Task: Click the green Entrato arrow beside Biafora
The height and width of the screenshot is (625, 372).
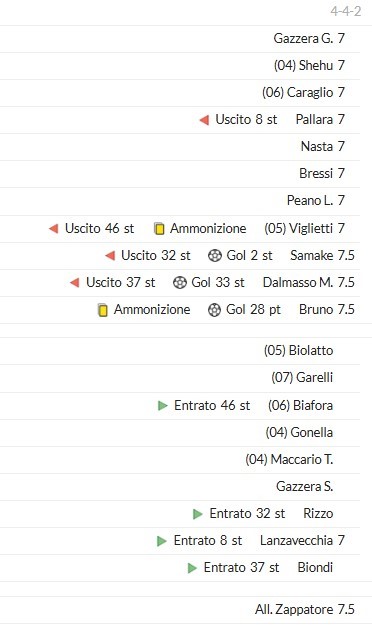Action: click(162, 406)
